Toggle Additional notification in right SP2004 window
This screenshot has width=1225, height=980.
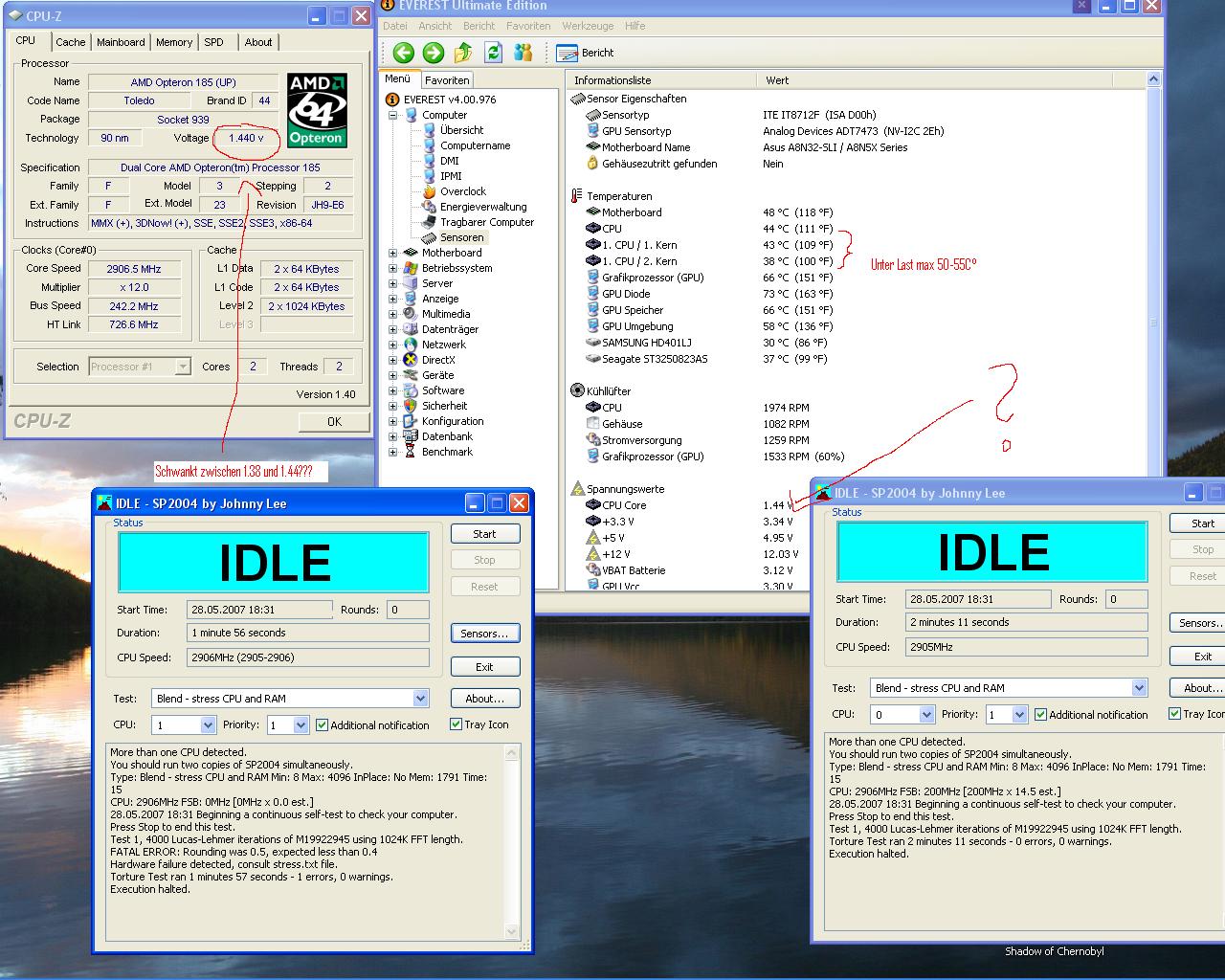(x=1040, y=715)
